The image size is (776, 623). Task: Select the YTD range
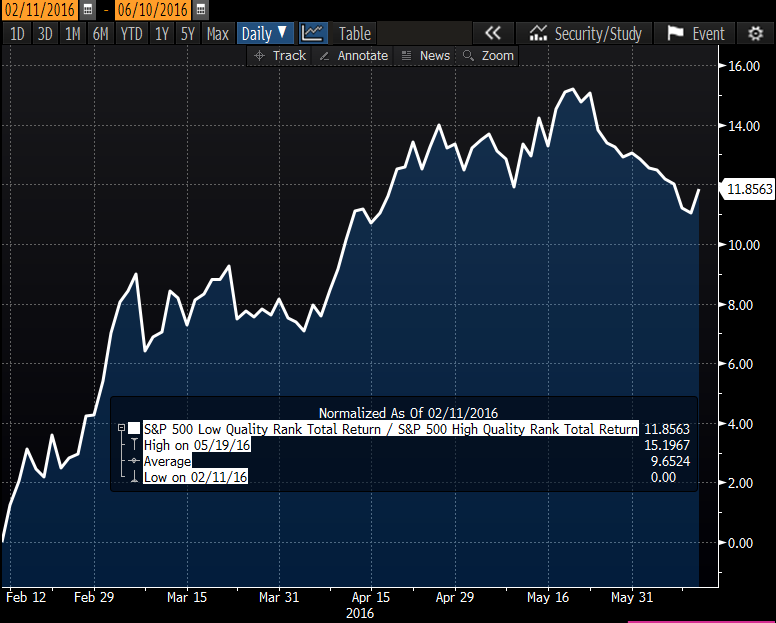click(132, 33)
